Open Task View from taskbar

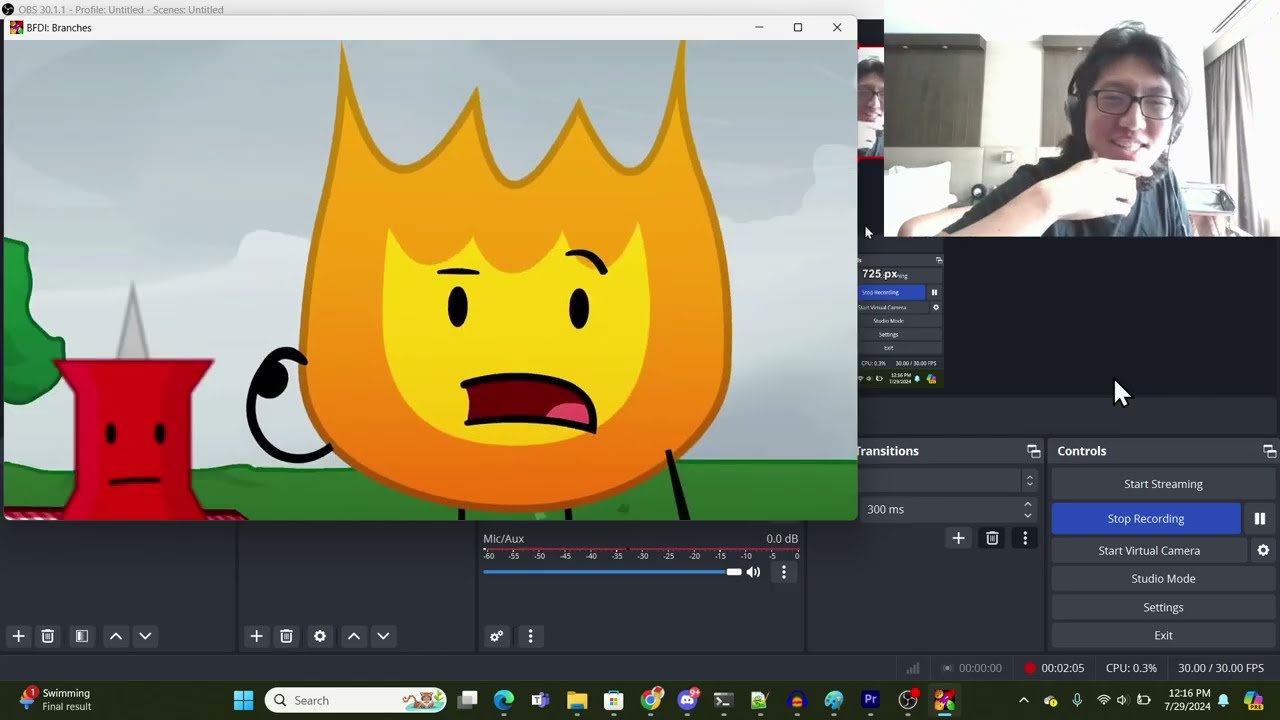pos(467,700)
